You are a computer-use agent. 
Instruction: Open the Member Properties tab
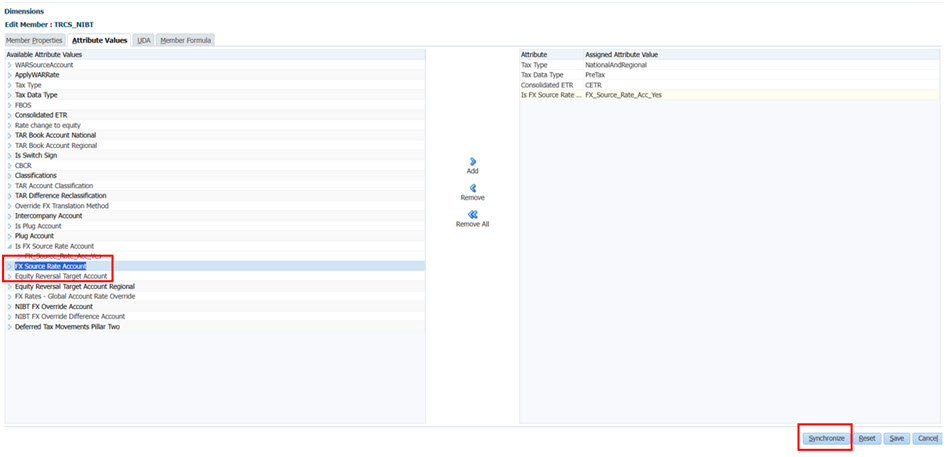[x=35, y=41]
